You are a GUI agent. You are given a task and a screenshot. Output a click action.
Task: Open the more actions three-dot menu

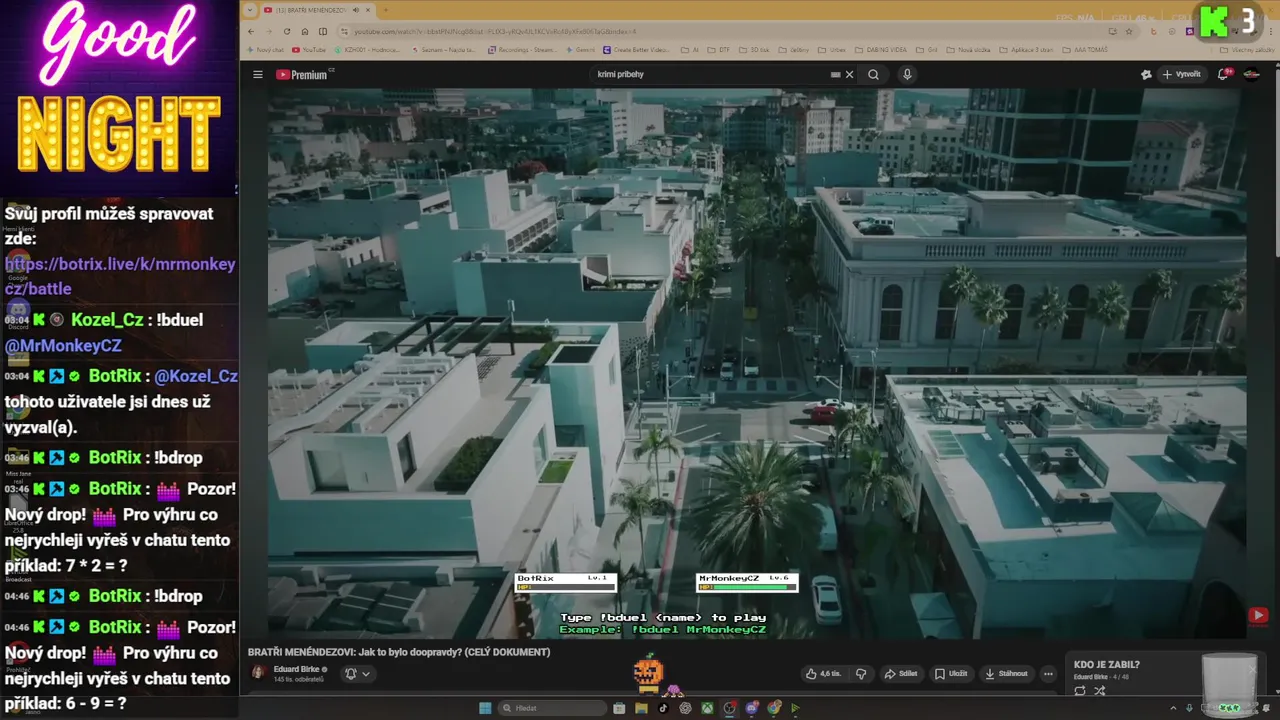pyautogui.click(x=1048, y=674)
